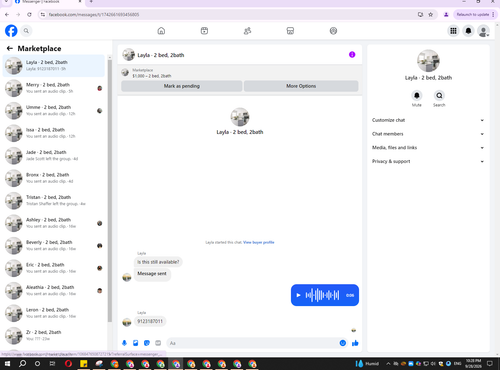Viewport: 500px width, 370px height.
Task: Open the Umme - 2 bed, 2bath chat
Action: point(54,110)
